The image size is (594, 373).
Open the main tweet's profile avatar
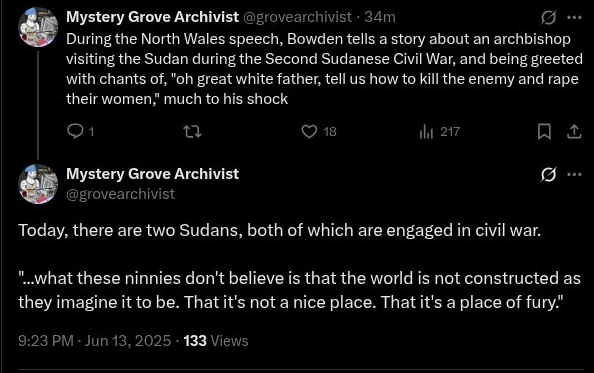(x=38, y=184)
